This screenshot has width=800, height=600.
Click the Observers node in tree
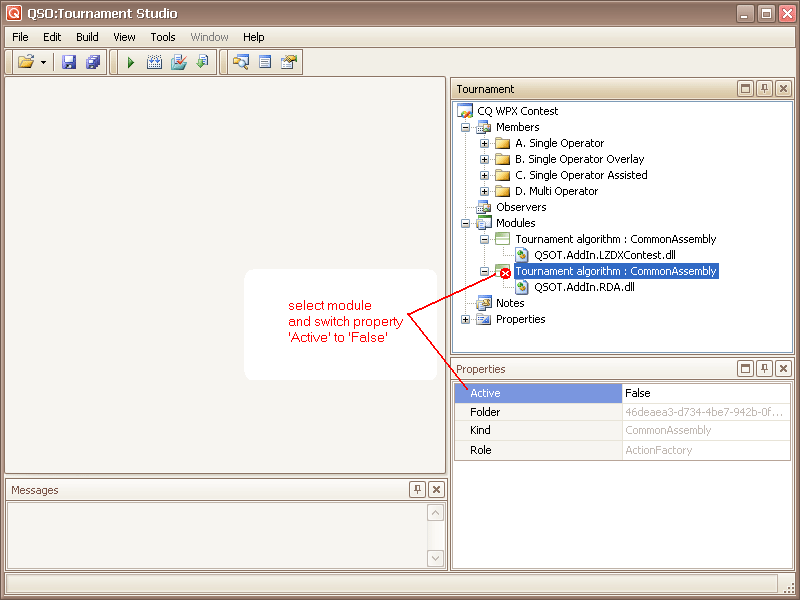coord(521,207)
